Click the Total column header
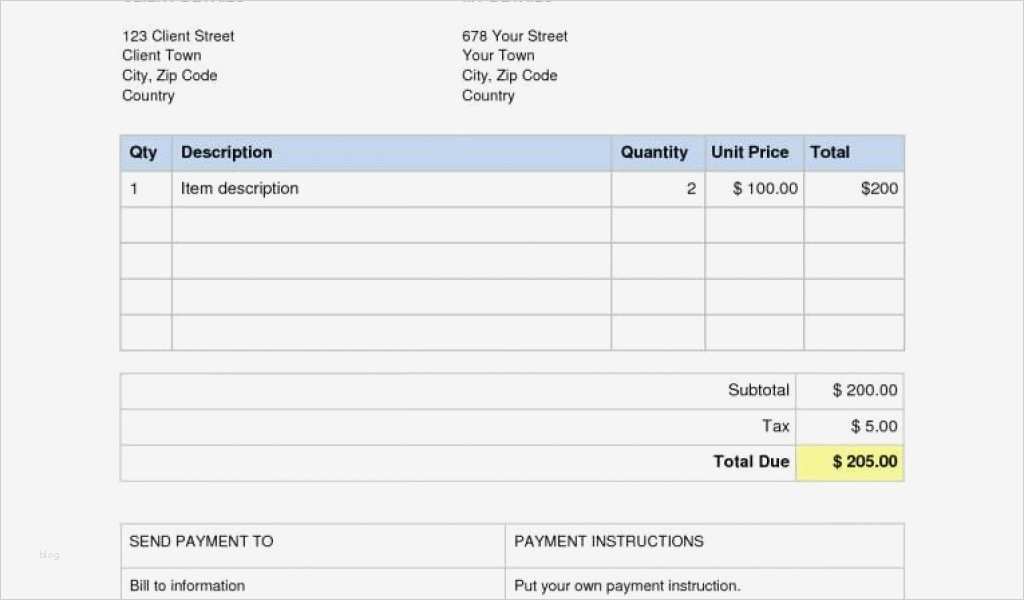This screenshot has height=600, width=1024. tap(830, 153)
